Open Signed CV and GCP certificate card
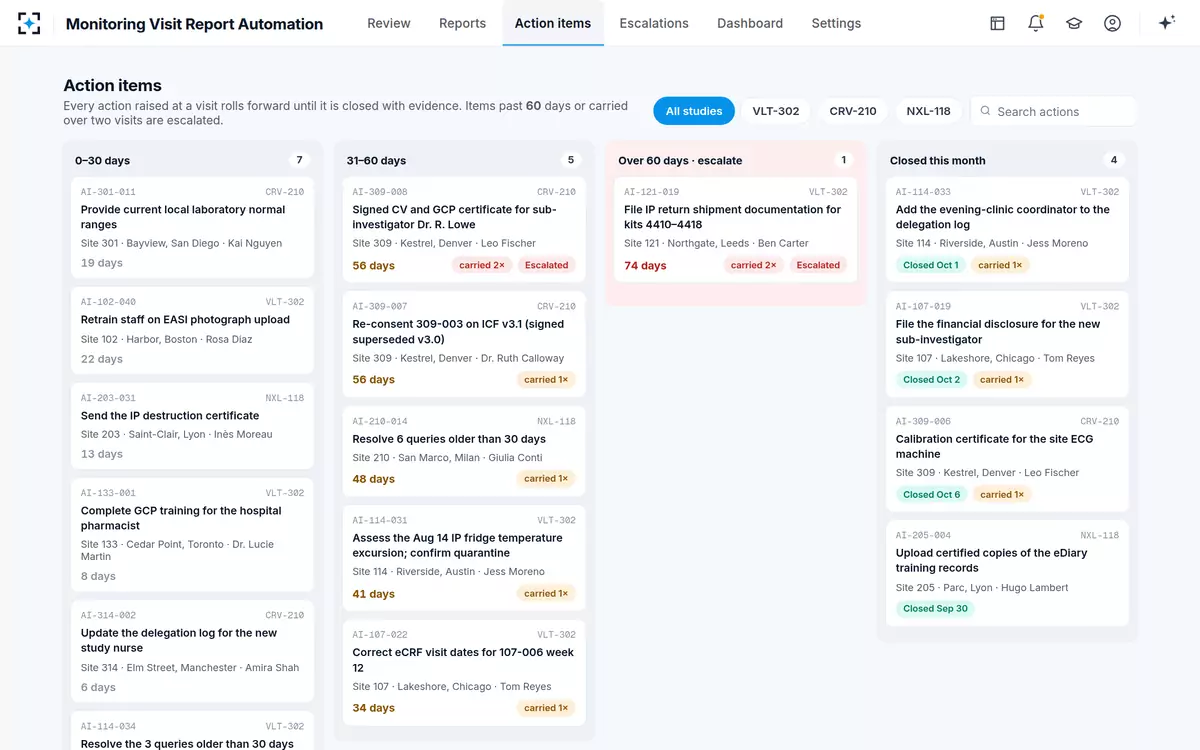Image resolution: width=1200 pixels, height=750 pixels. click(x=464, y=230)
